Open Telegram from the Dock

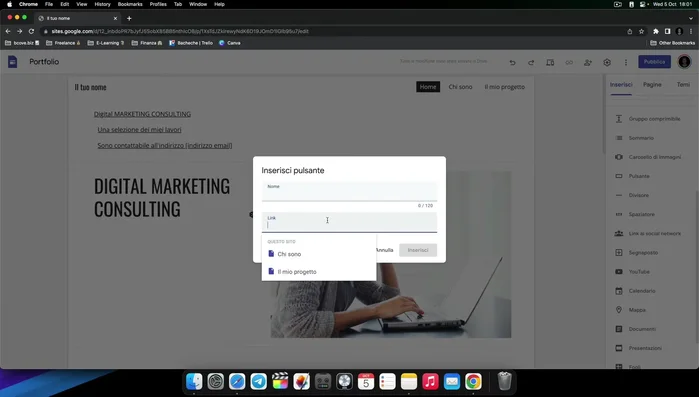[259, 381]
